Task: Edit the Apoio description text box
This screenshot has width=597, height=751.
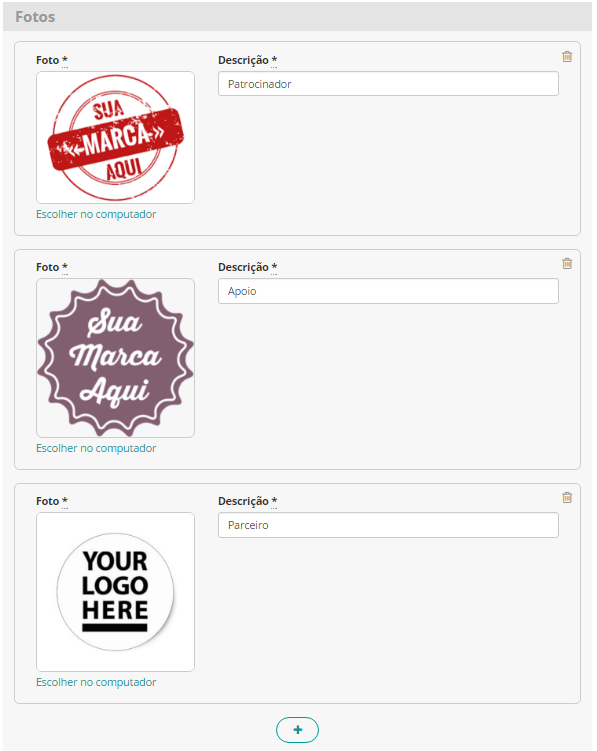Action: click(388, 291)
